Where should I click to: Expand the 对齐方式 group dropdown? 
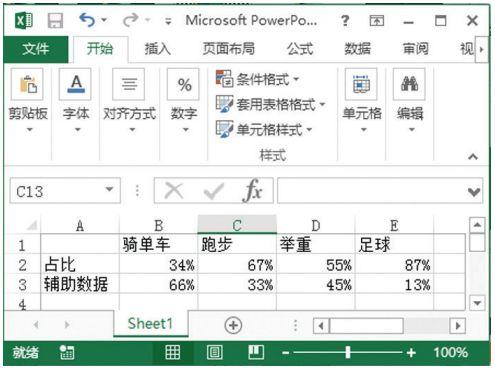pyautogui.click(x=132, y=130)
